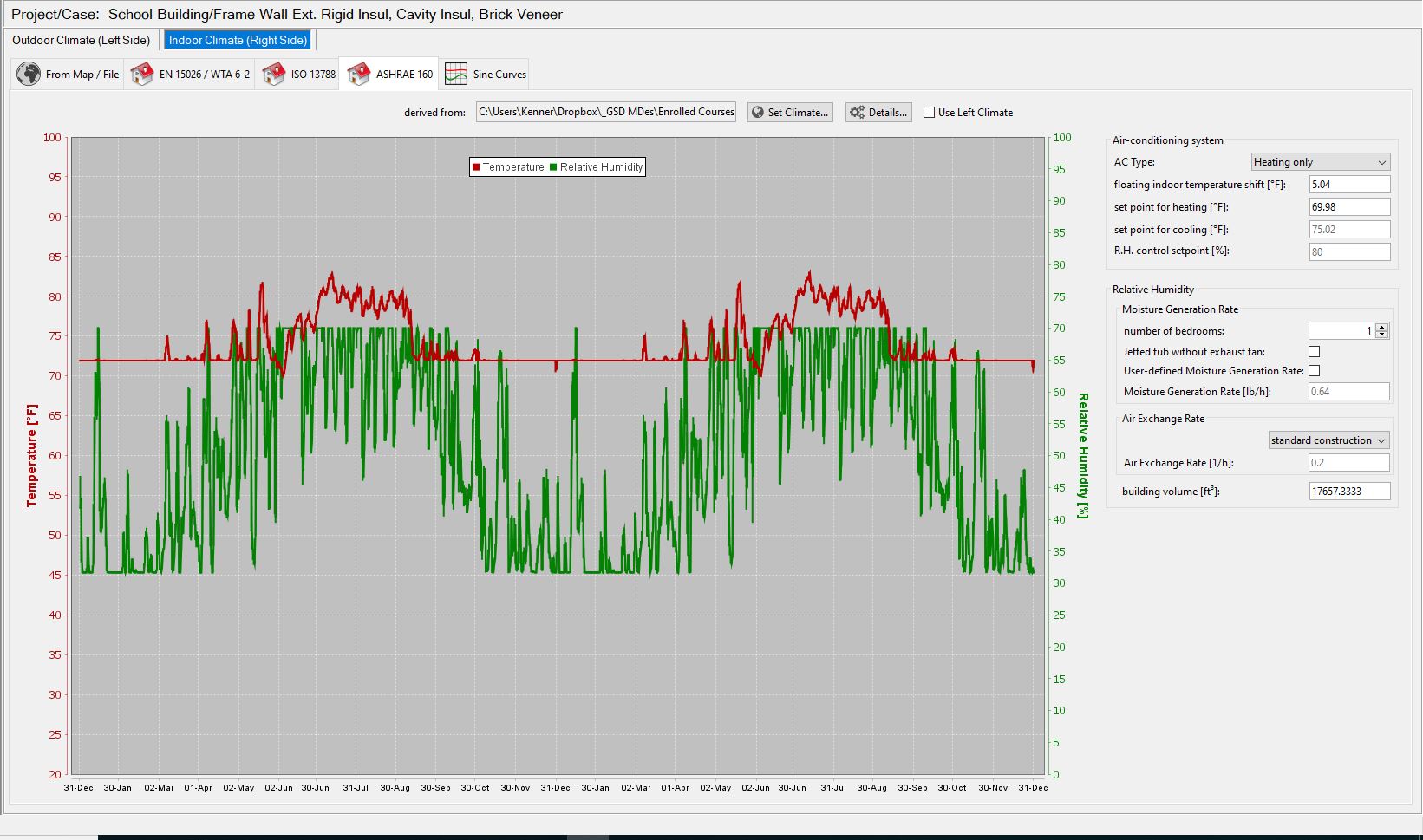Open the EN 15026 / WTA 6-2 climate option
Image resolution: width=1423 pixels, height=840 pixels.
[x=141, y=73]
